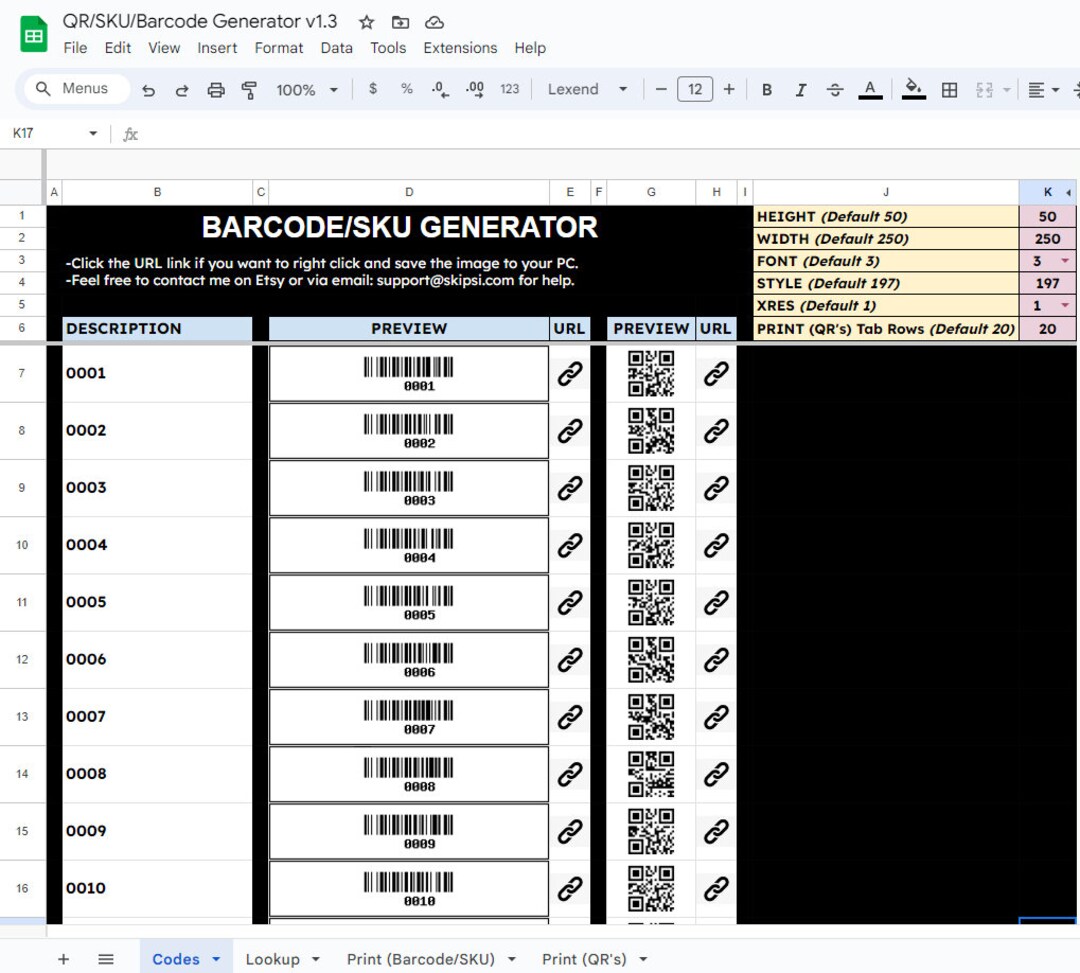Increase decimal places
Image resolution: width=1080 pixels, height=973 pixels.
pyautogui.click(x=475, y=90)
